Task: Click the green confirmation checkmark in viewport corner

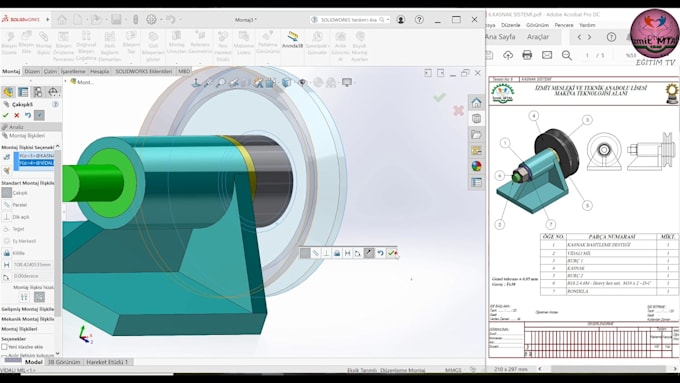Action: coord(439,98)
